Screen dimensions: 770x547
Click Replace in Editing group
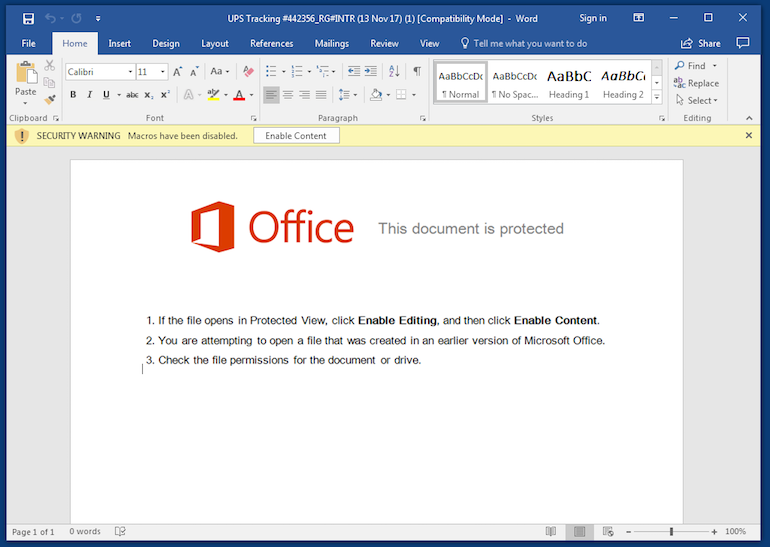(697, 83)
